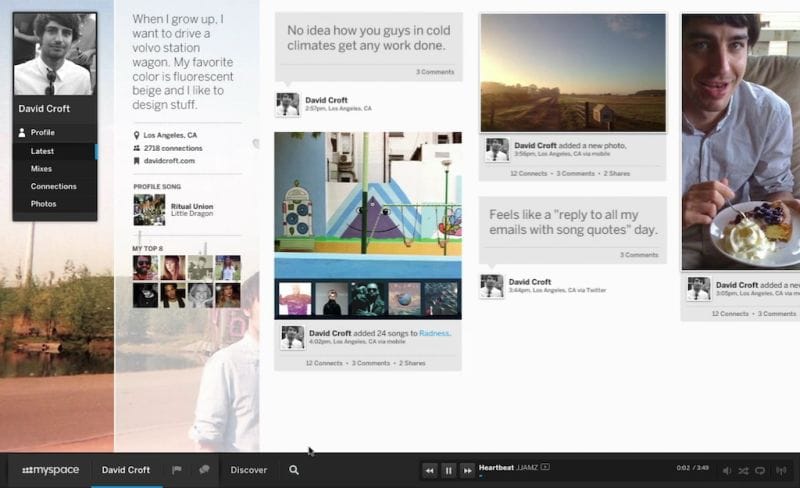The height and width of the screenshot is (488, 800).
Task: Open the notifications flag icon
Action: pyautogui.click(x=177, y=470)
